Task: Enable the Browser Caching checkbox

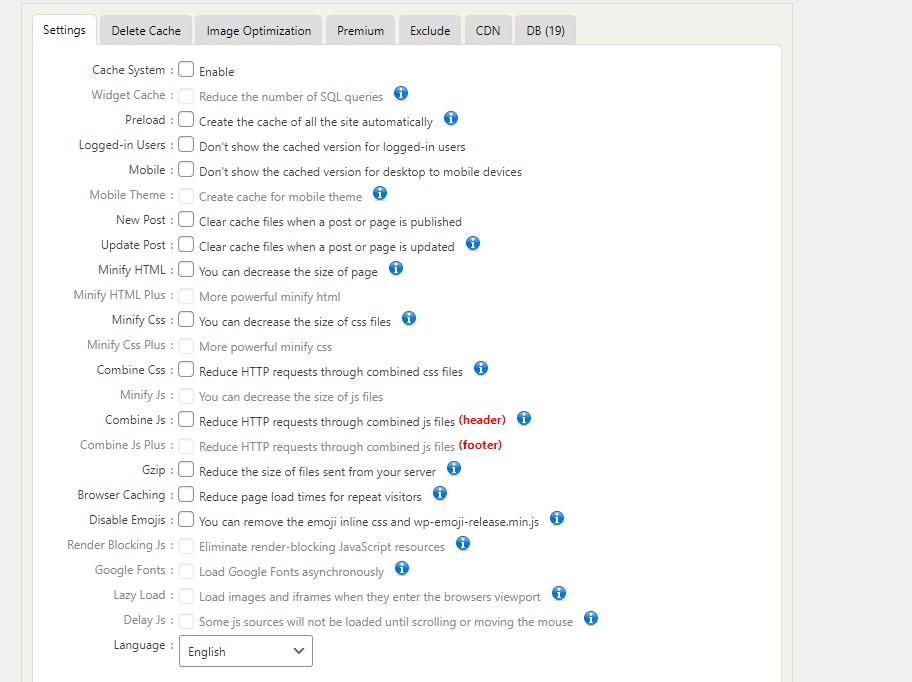Action: coord(186,494)
